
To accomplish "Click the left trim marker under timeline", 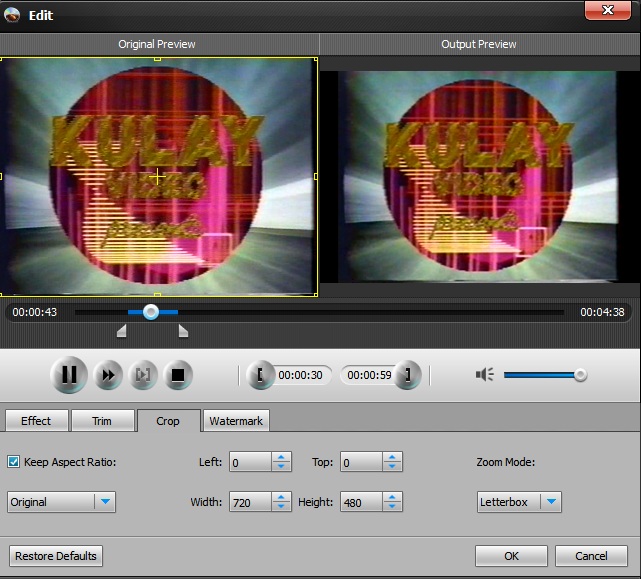I will (122, 331).
